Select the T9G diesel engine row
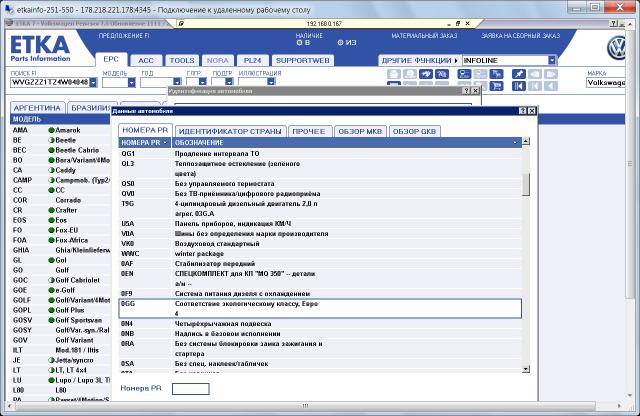The height and width of the screenshot is (416, 640). 320,209
